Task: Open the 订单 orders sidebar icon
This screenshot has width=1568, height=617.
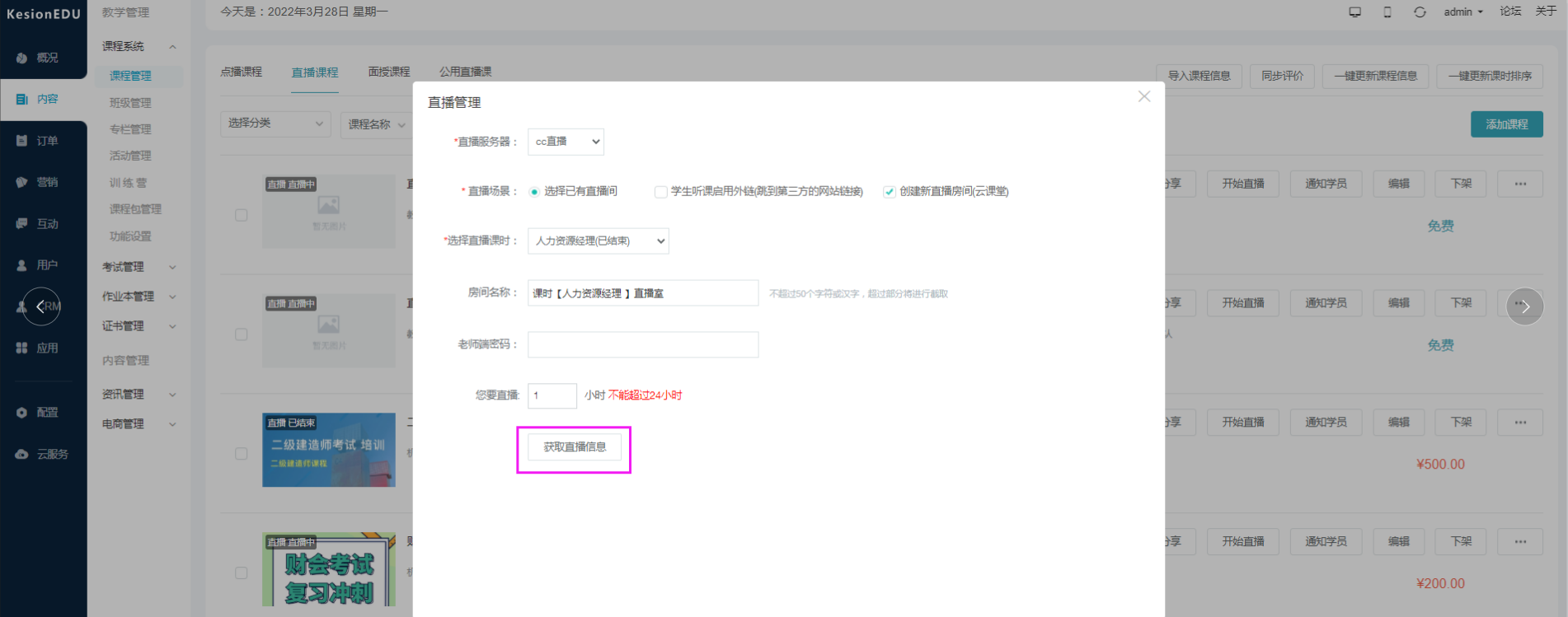Action: point(22,141)
